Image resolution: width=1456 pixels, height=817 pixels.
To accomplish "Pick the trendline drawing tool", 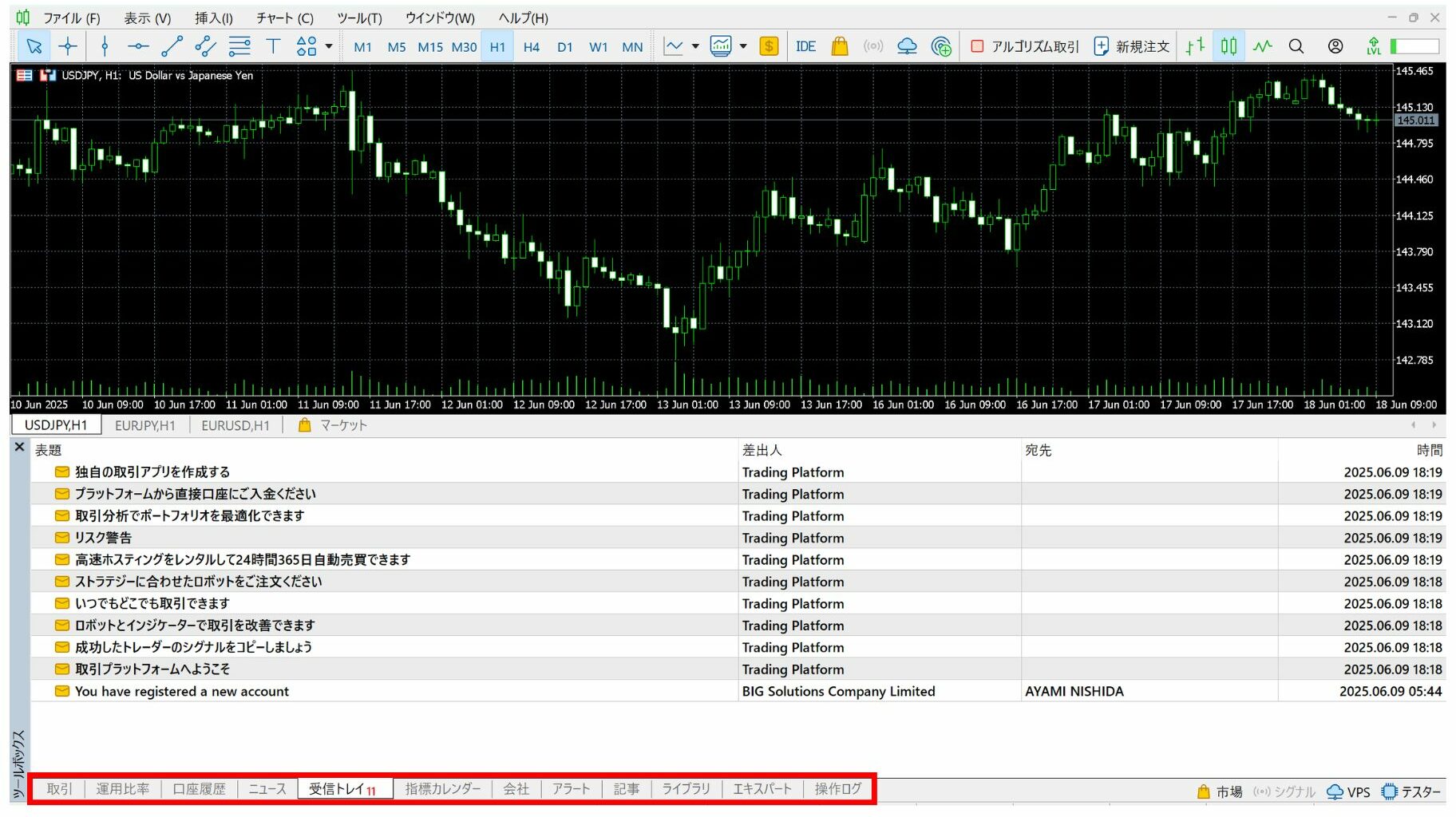I will coord(172,46).
